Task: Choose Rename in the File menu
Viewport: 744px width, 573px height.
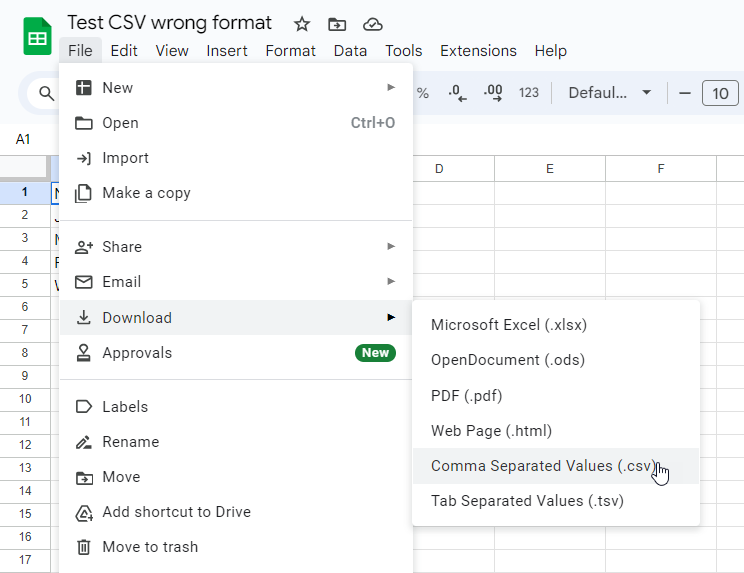Action: click(x=236, y=442)
